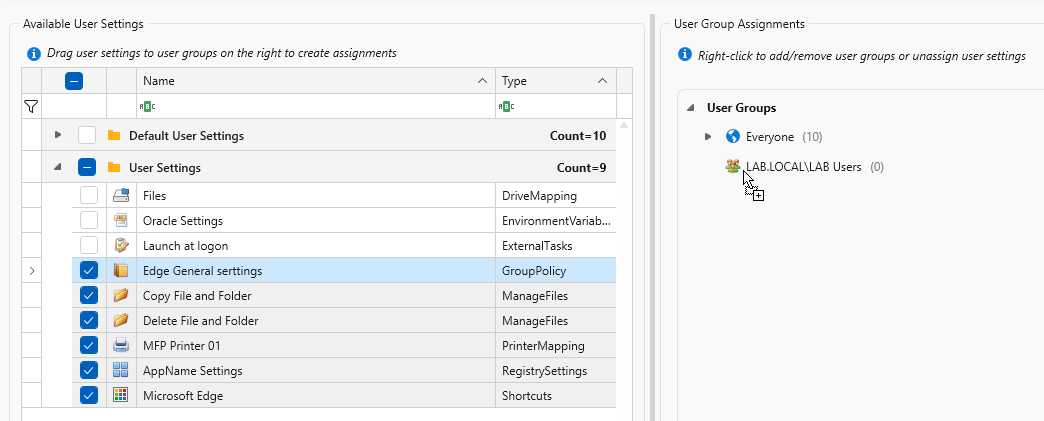
Task: Click the Everyone globe icon
Action: click(x=733, y=136)
